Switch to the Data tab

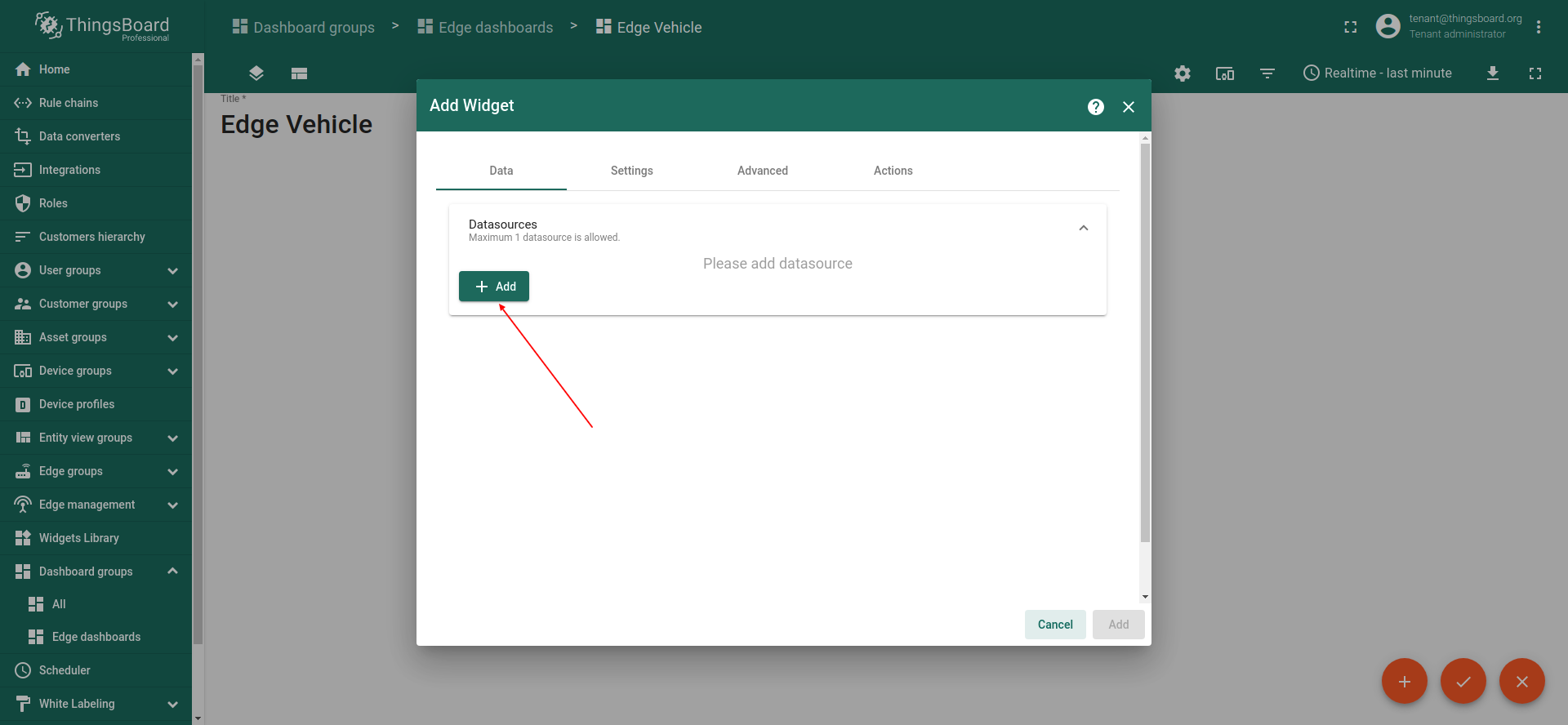[501, 171]
